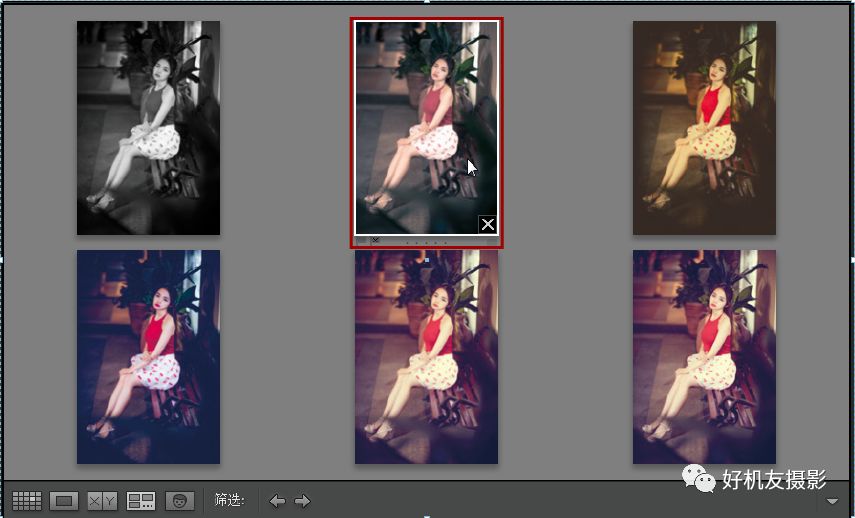This screenshot has width=855, height=518.
Task: Switch to Loupe view single-photo icon
Action: [64, 501]
